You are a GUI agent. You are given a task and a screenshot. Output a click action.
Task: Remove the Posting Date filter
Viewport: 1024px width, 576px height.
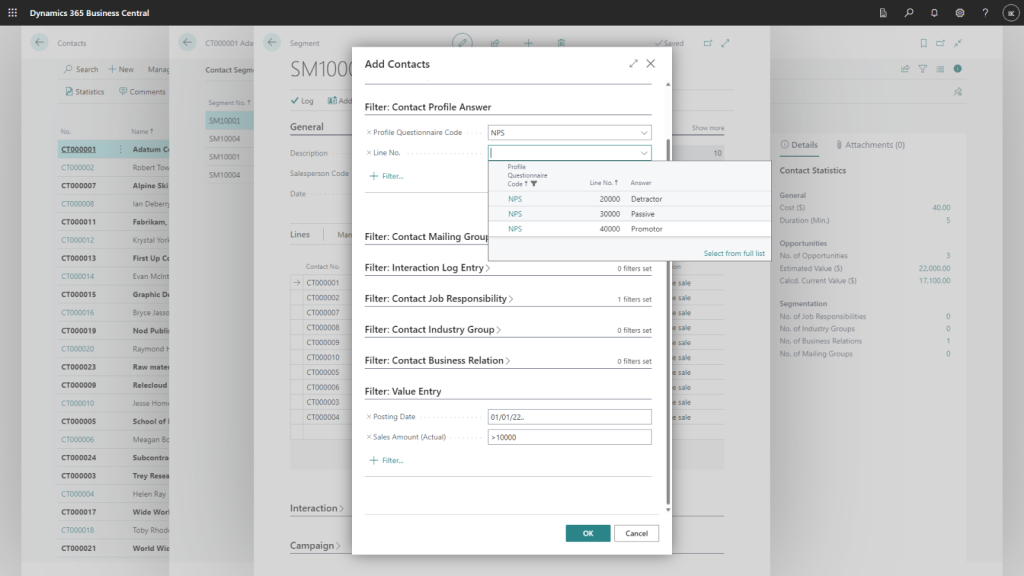(x=368, y=417)
